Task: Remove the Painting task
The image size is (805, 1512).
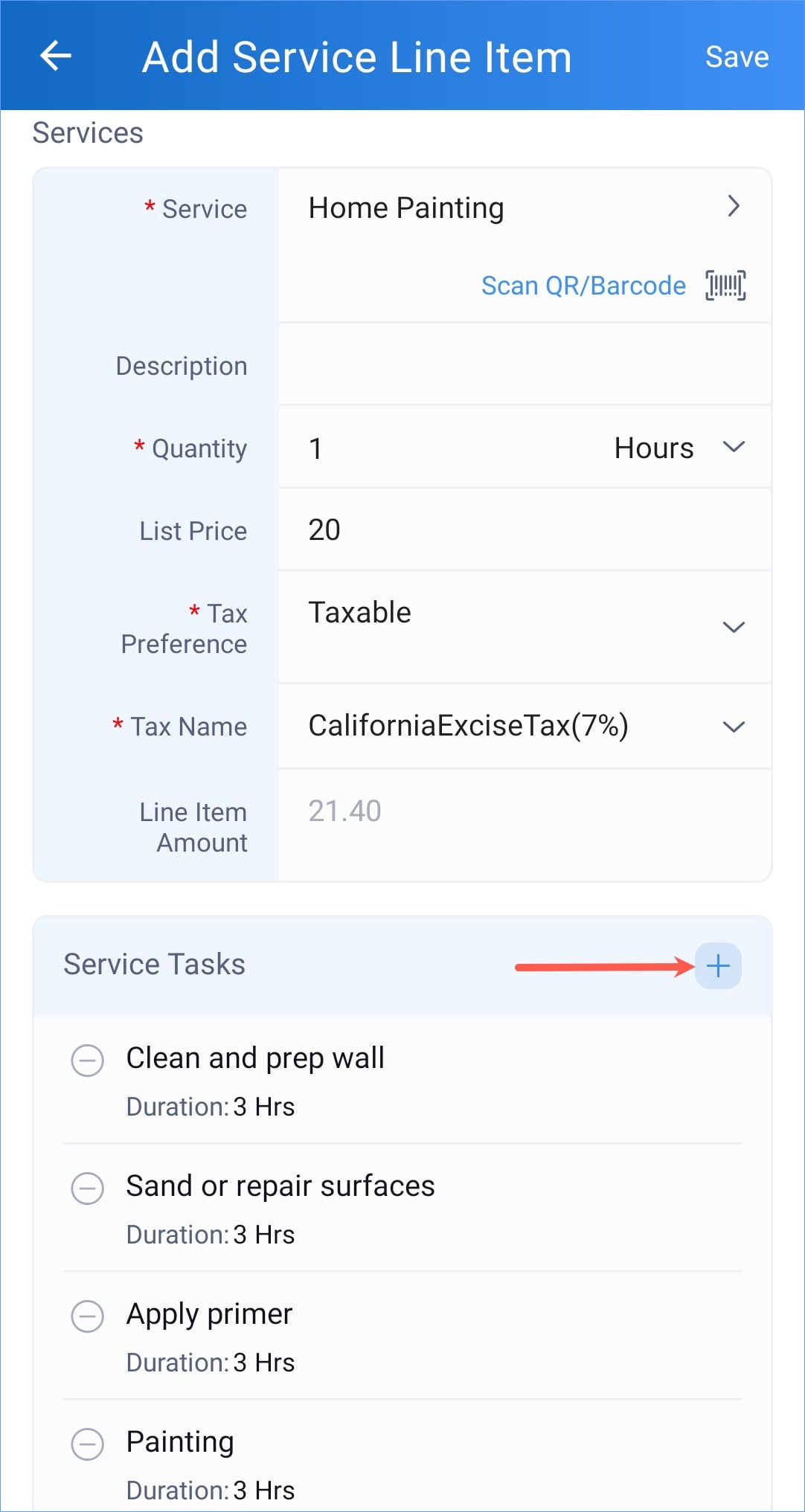Action: tap(87, 1444)
